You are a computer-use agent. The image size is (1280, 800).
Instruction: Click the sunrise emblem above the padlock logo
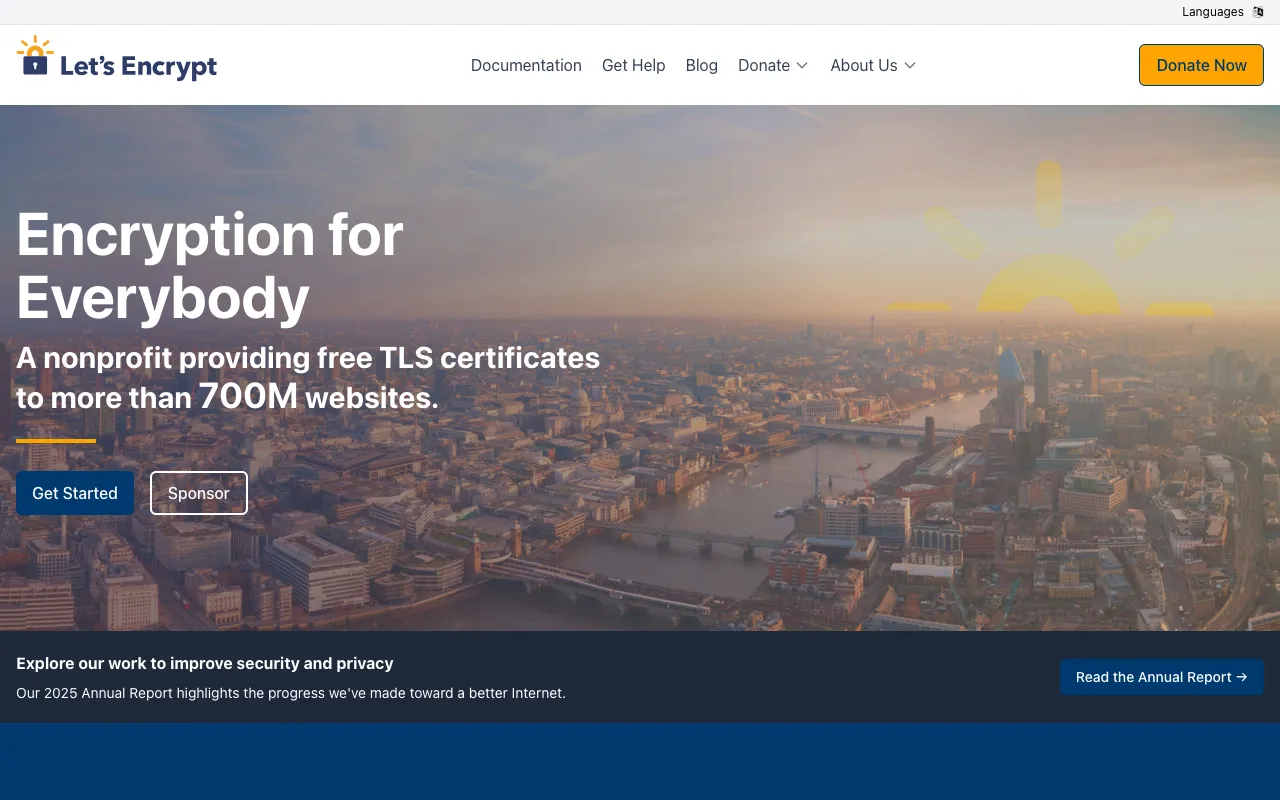[35, 44]
